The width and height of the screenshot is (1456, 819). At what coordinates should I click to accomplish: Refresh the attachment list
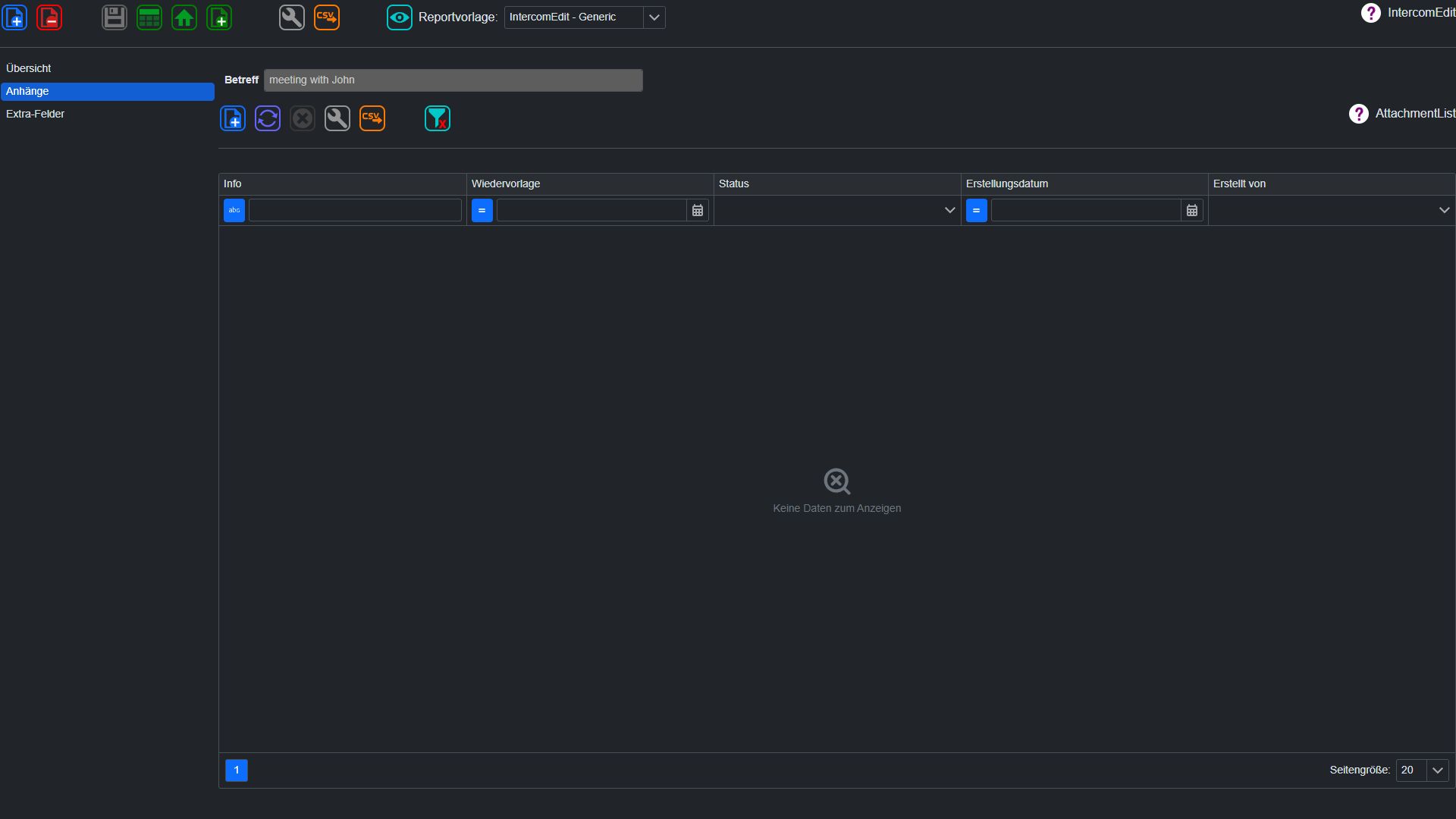[x=268, y=118]
